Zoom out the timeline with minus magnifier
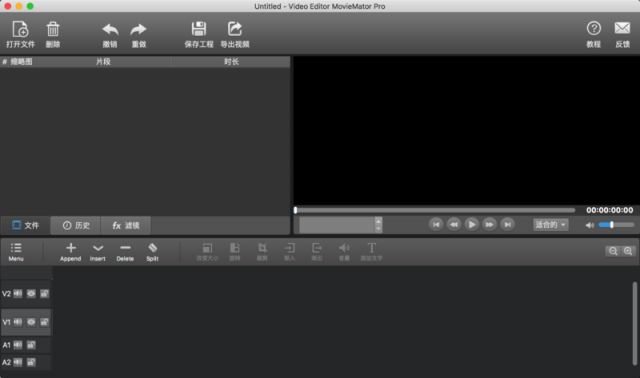 (613, 251)
